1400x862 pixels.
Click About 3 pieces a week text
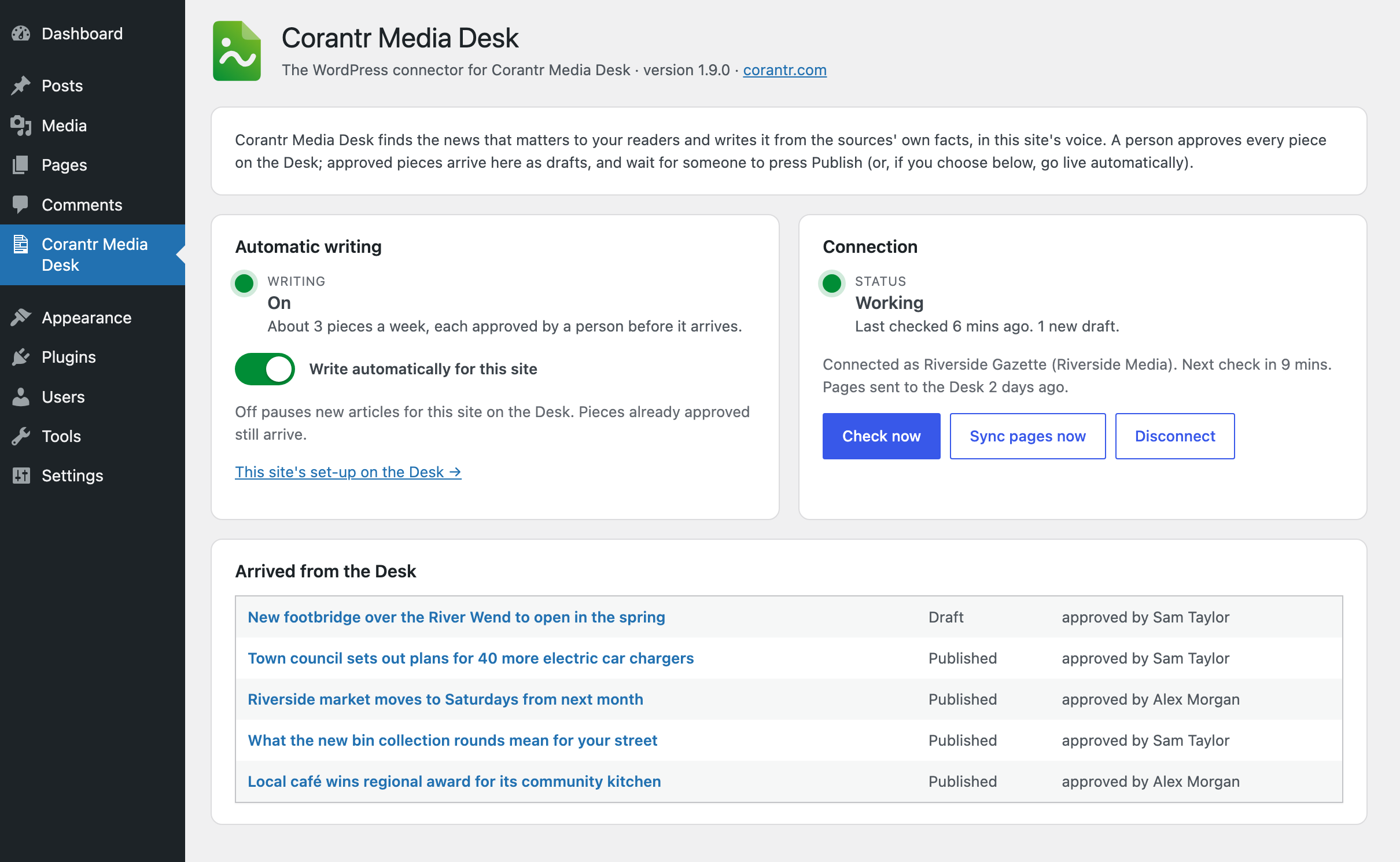(504, 326)
